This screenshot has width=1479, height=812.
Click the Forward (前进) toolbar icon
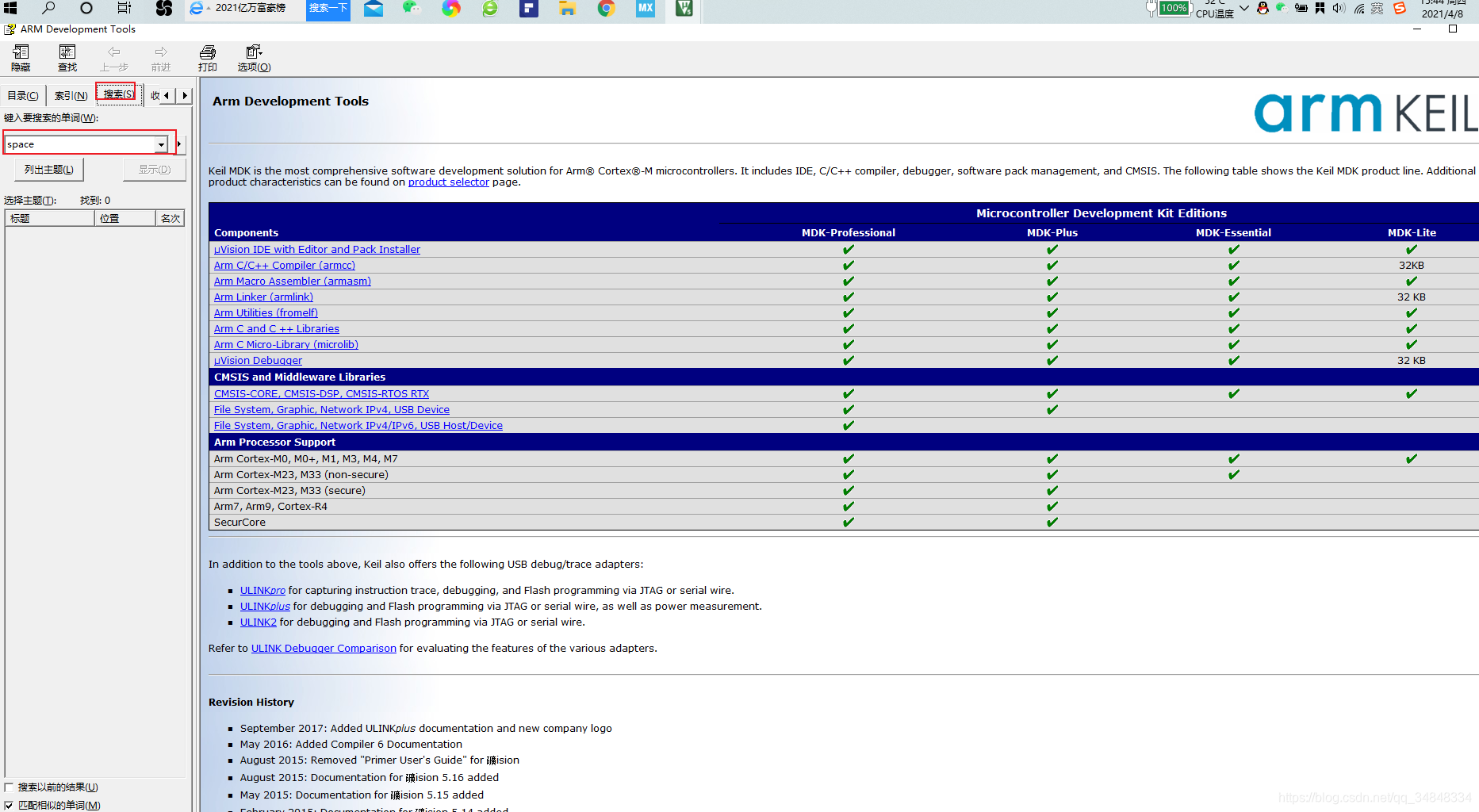[161, 58]
